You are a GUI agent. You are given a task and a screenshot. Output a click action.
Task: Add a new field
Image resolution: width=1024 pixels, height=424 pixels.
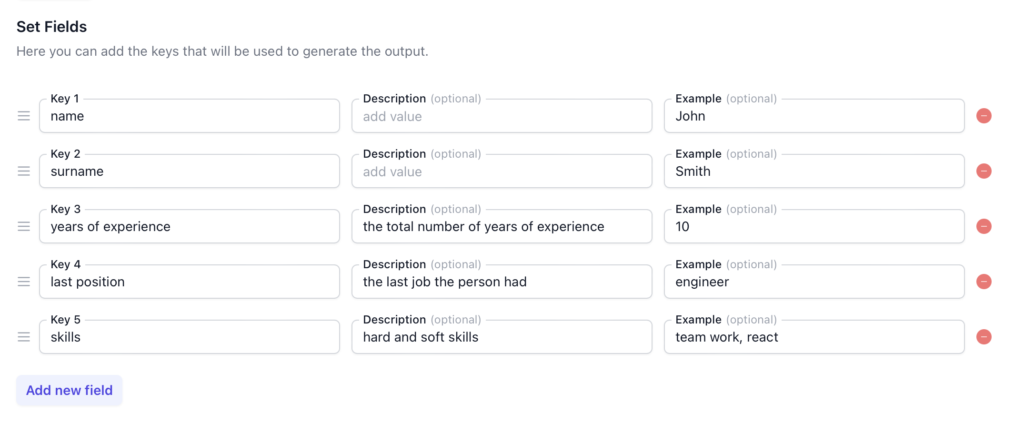[69, 390]
